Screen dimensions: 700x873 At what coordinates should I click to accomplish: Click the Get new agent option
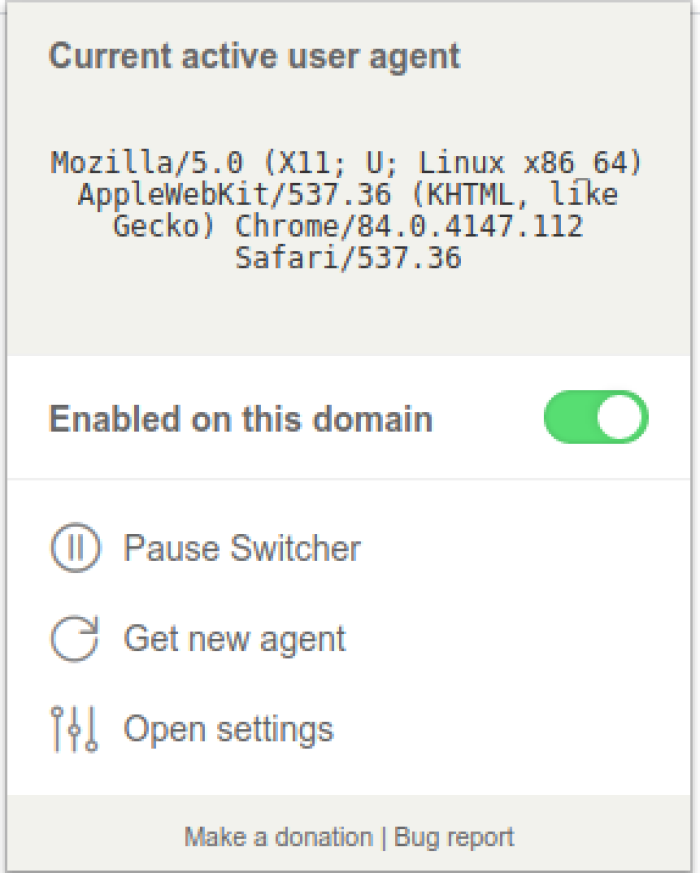(x=235, y=637)
